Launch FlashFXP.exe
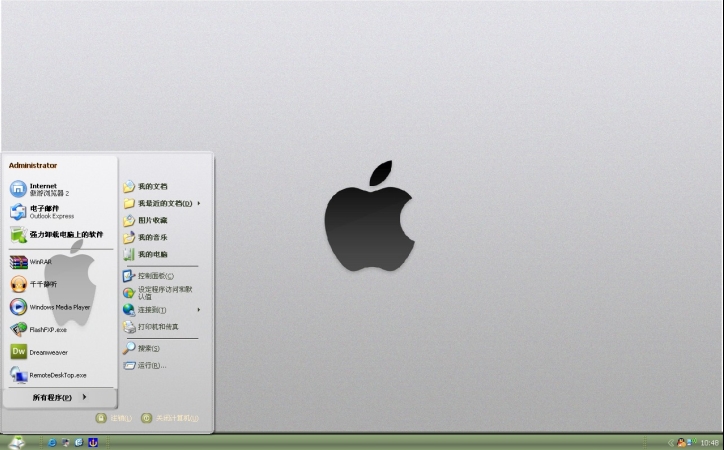Viewport: 724px width, 450px height. [59, 330]
